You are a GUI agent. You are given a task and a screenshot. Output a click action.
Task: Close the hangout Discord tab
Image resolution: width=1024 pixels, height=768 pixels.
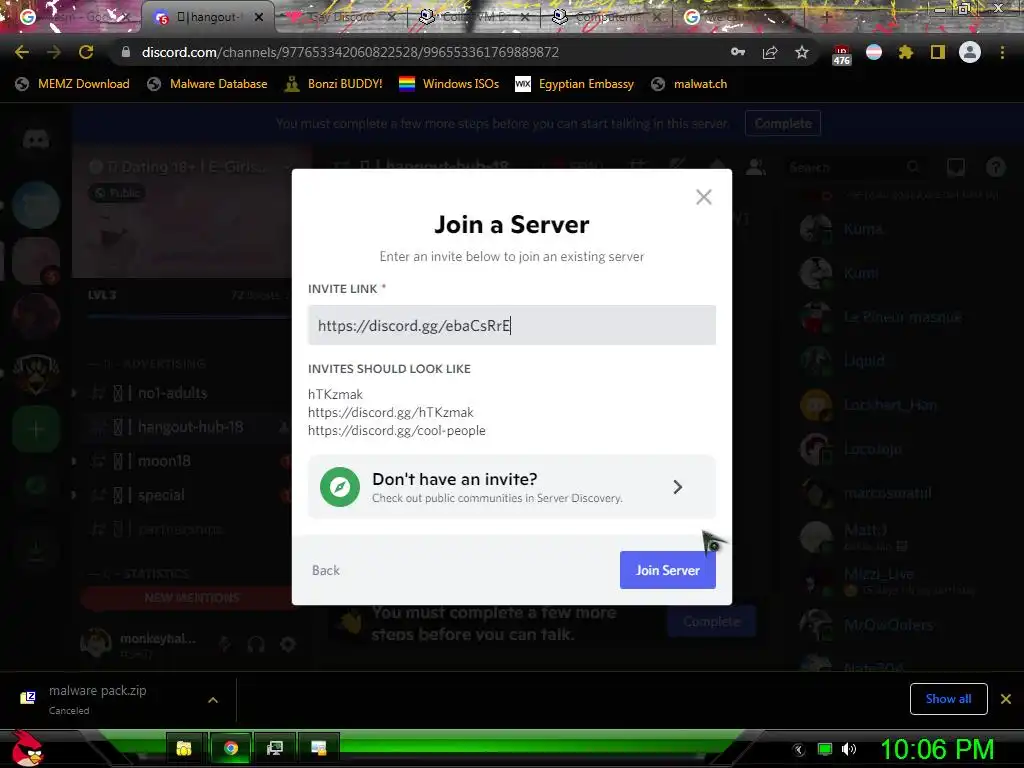pyautogui.click(x=259, y=17)
